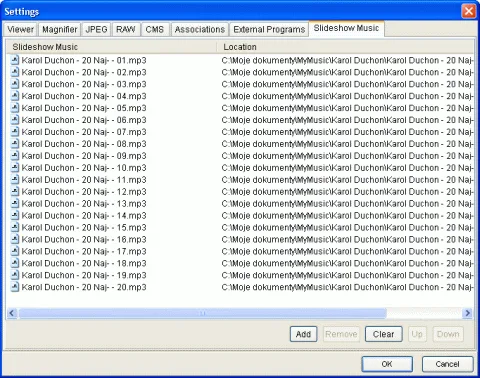Click the disabled Up button
480x378 pixels.
[417, 334]
